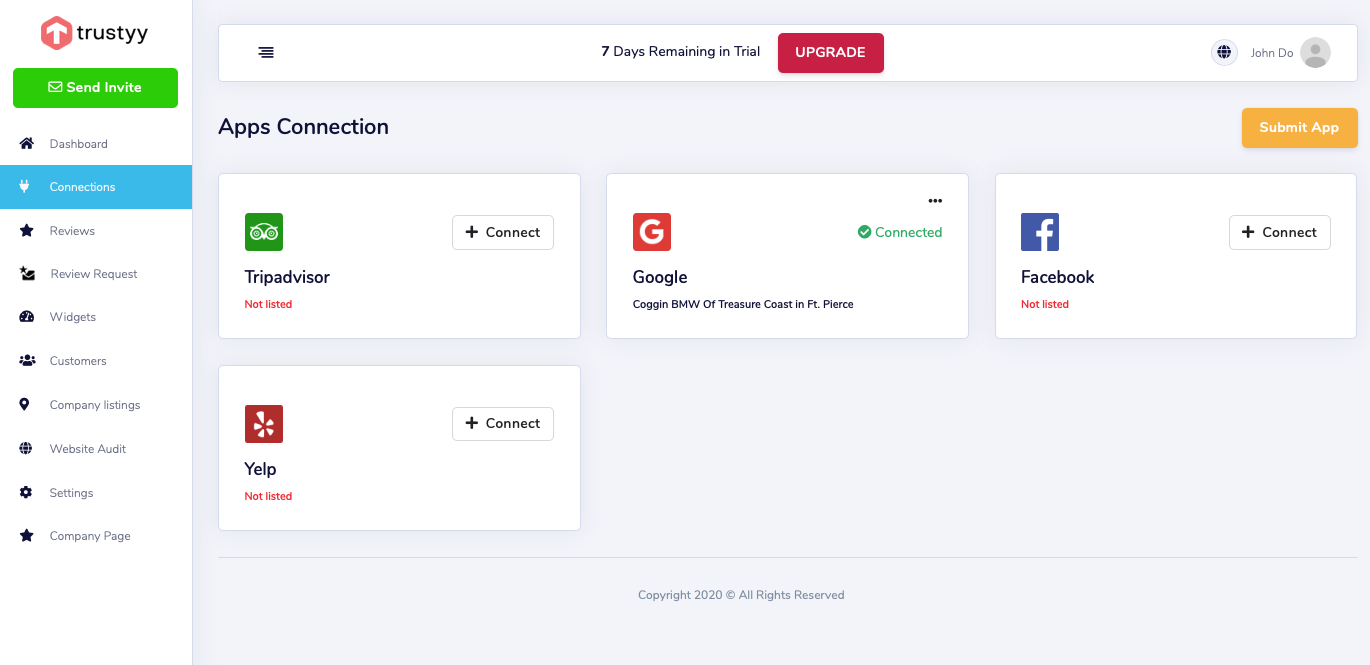The height and width of the screenshot is (665, 1370).
Task: Click the gear icon beside Settings
Action: 27,493
